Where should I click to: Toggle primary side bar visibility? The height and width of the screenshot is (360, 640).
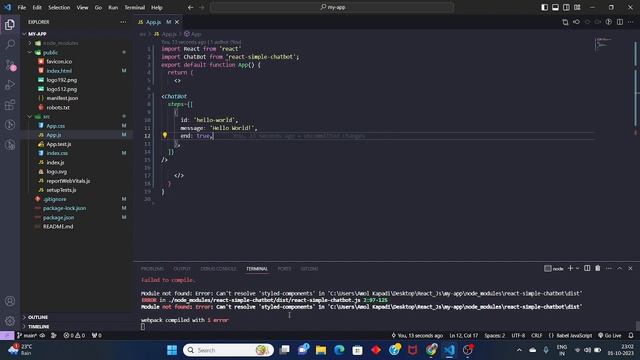544,7
